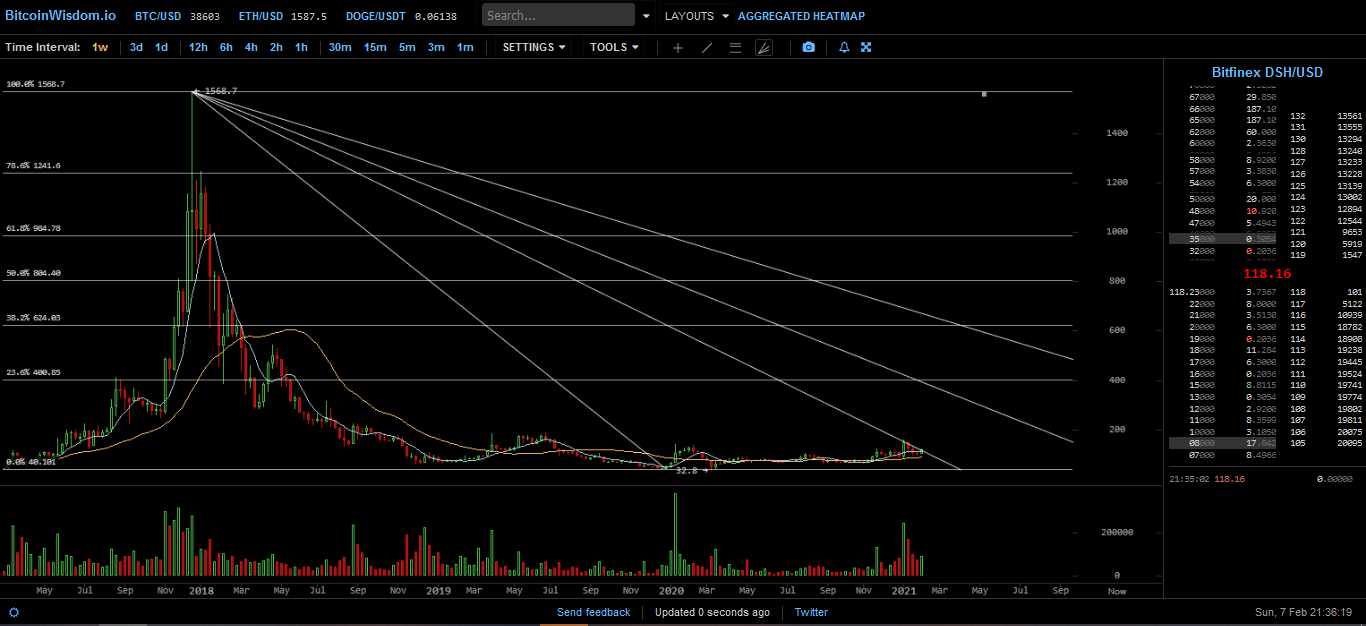The image size is (1366, 626).
Task: Select the 1m time interval
Action: [465, 47]
